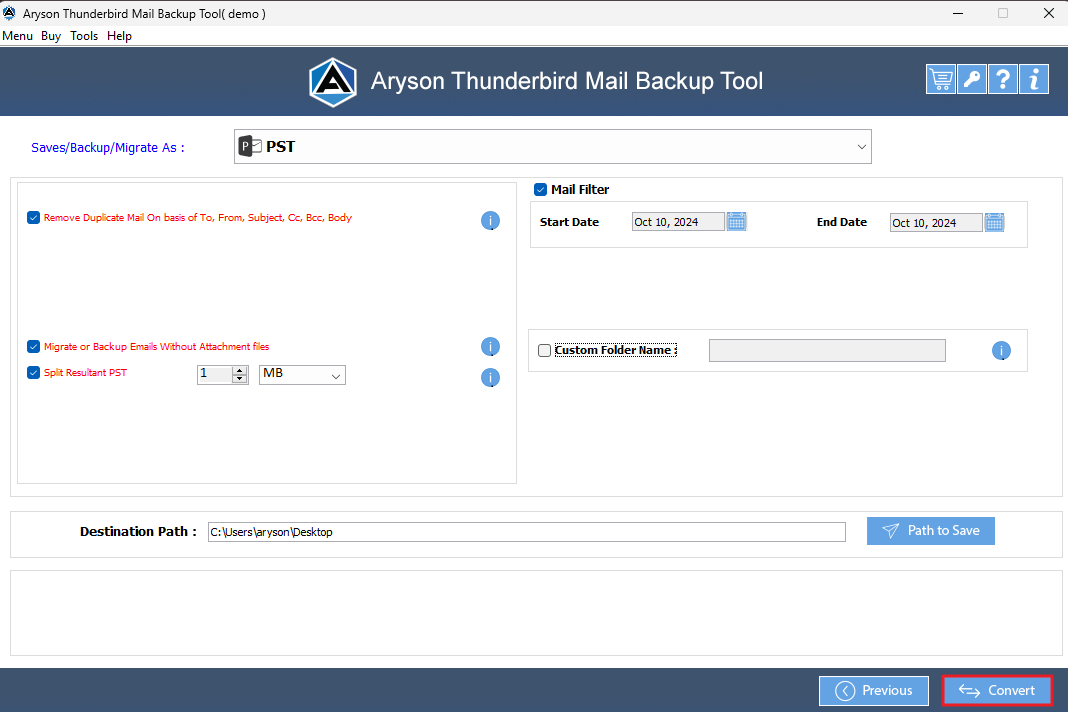Open End Date calendar picker
This screenshot has width=1068, height=712.
994,222
